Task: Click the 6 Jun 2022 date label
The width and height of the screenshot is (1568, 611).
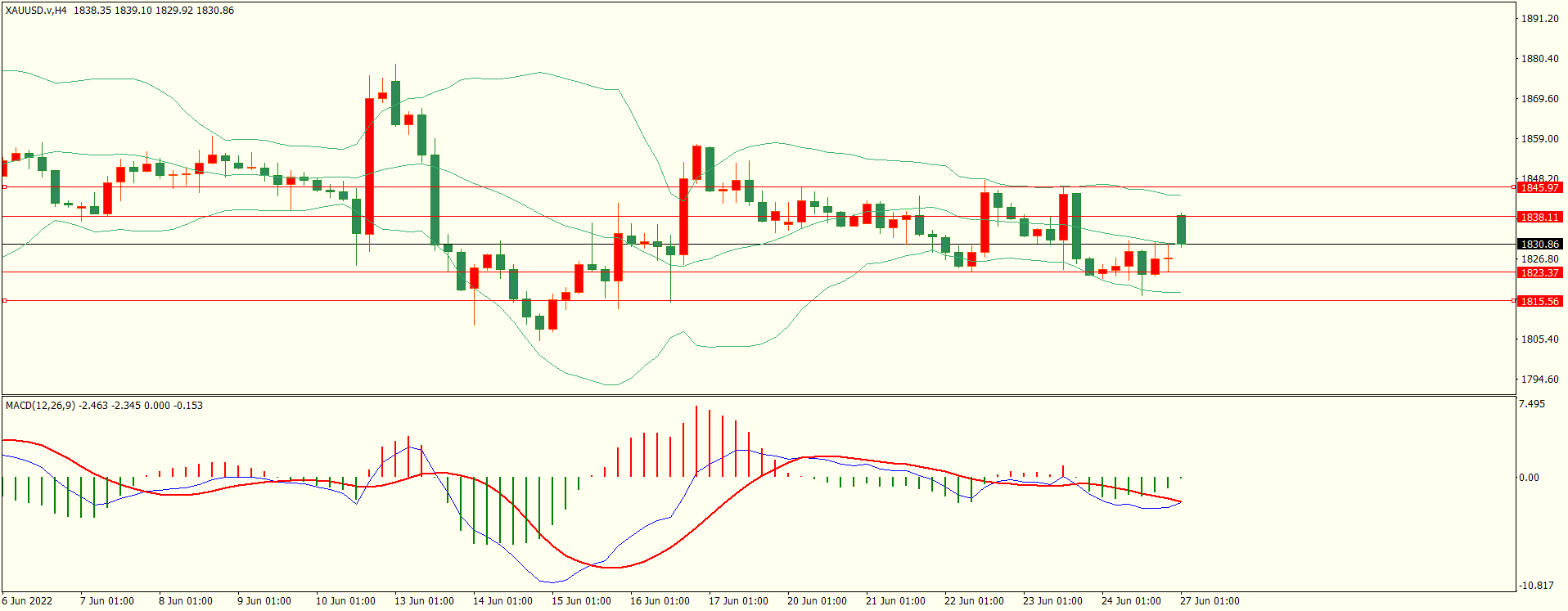Action: coord(27,601)
